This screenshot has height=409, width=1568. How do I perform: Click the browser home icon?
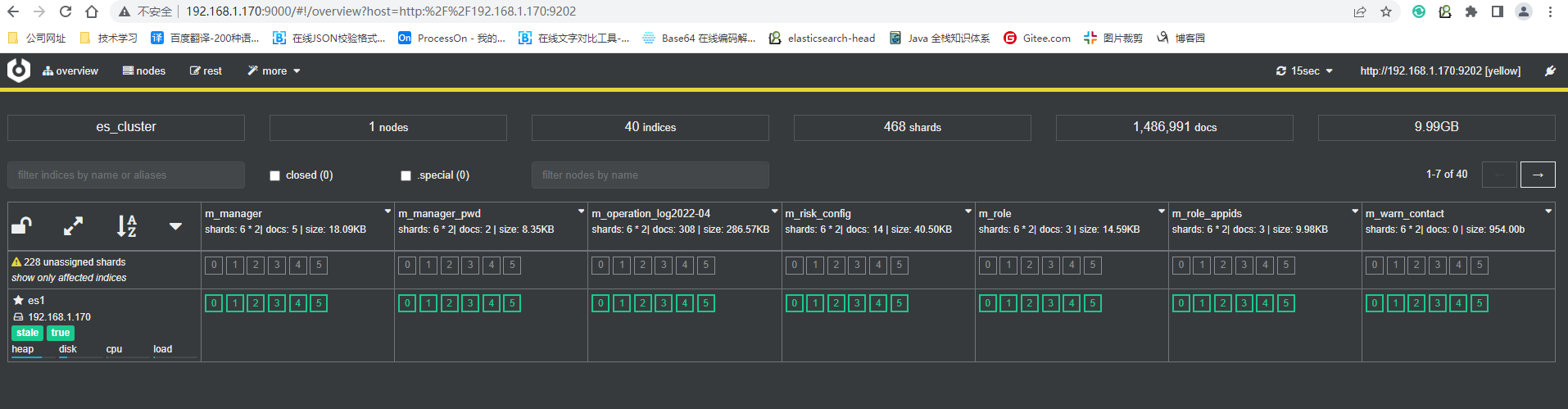pyautogui.click(x=92, y=11)
